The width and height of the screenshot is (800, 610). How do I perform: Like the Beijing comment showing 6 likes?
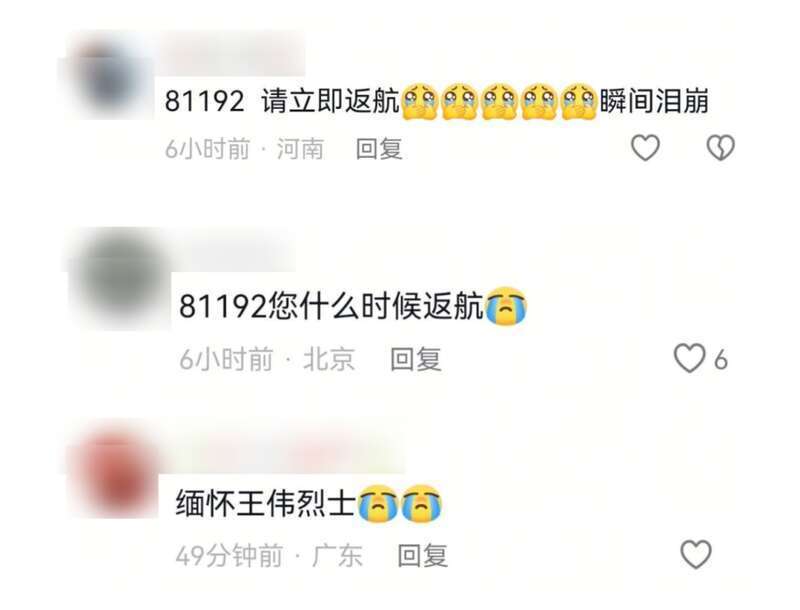(x=690, y=359)
